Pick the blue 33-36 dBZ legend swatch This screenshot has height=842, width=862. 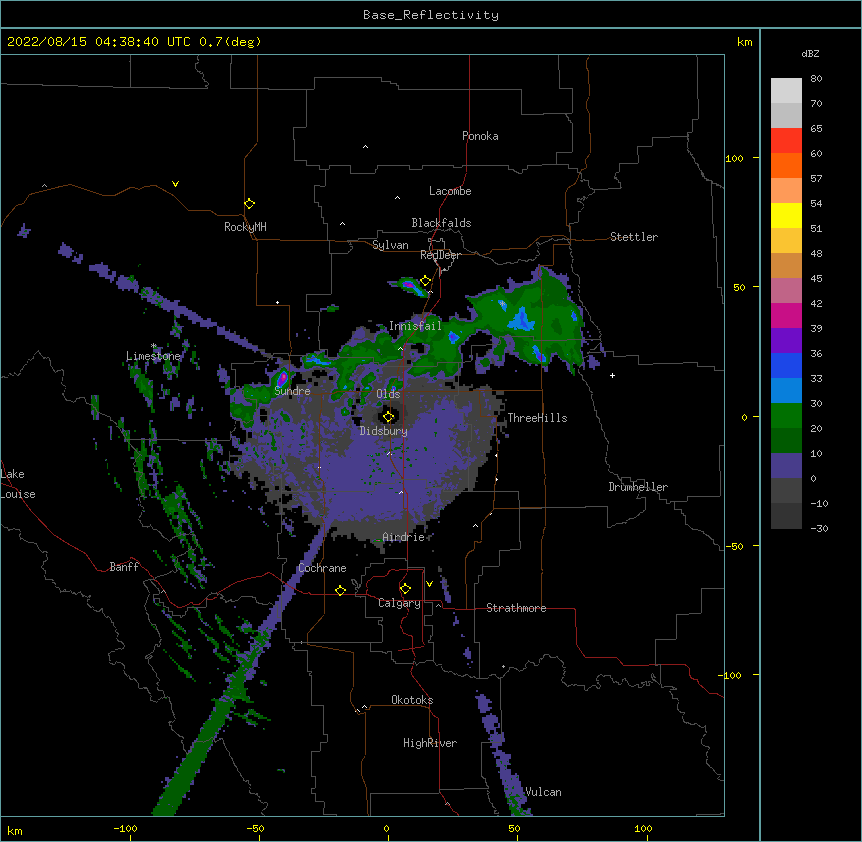tap(786, 365)
